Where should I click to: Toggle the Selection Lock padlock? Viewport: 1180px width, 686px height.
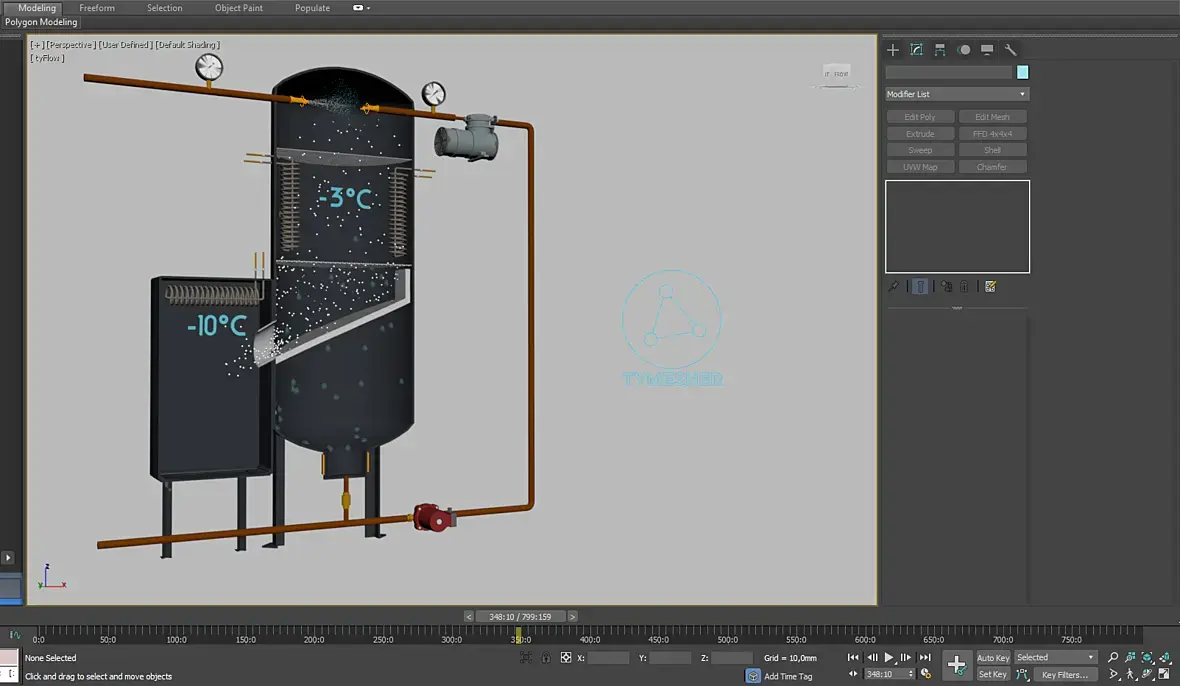546,658
